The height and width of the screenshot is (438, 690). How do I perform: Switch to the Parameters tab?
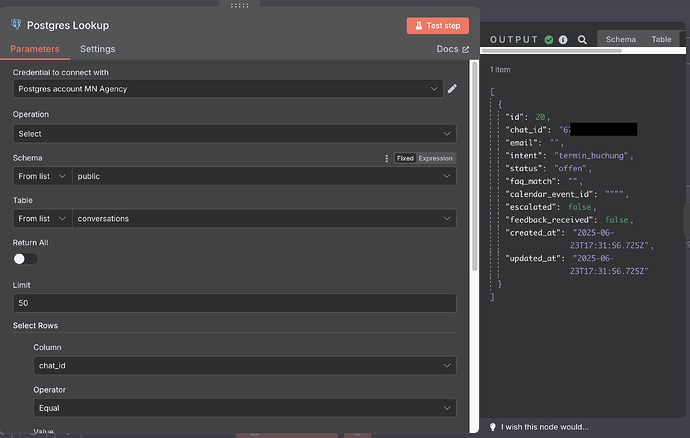coord(35,49)
